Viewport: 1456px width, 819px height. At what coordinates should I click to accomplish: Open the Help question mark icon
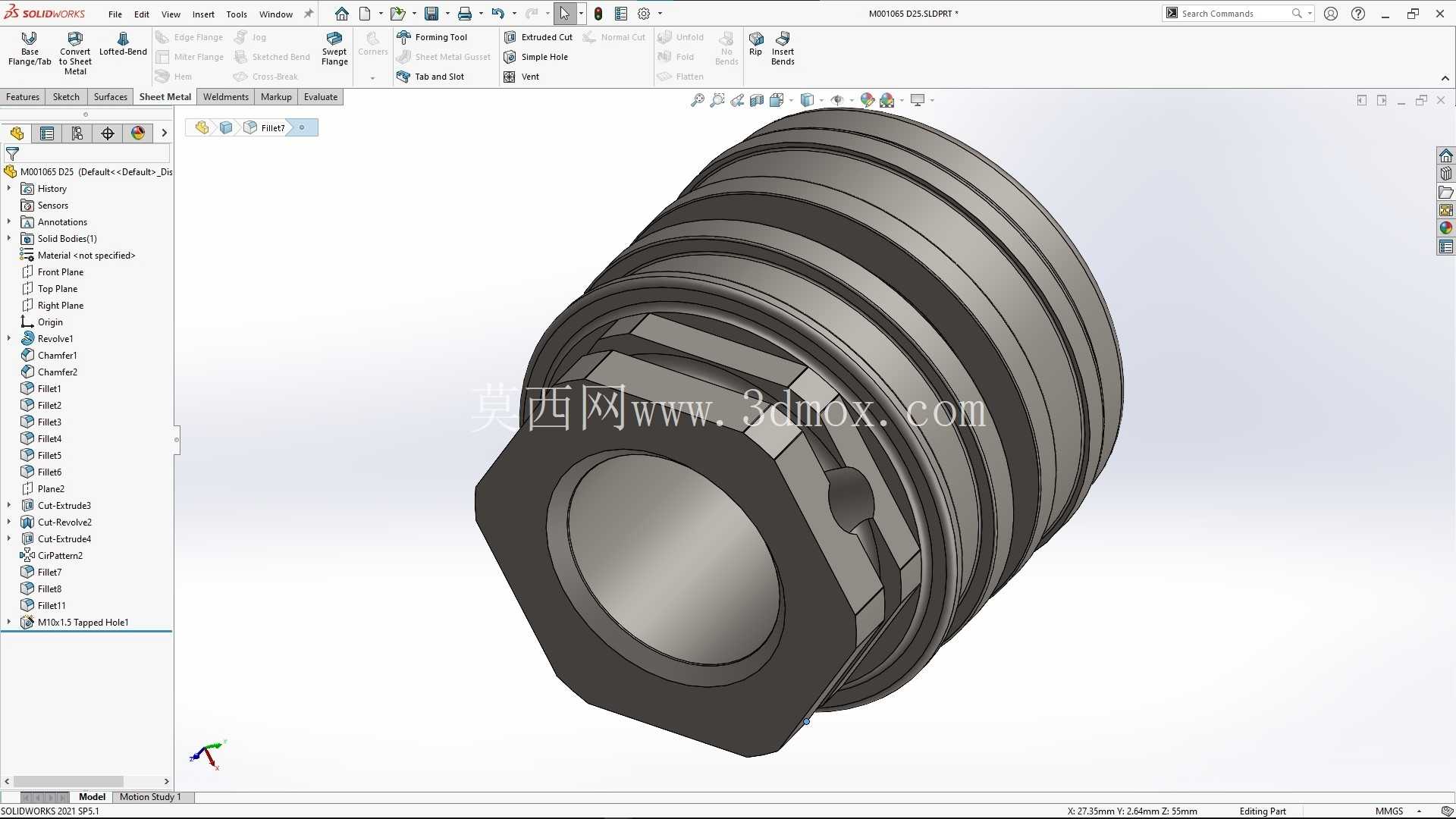tap(1358, 14)
